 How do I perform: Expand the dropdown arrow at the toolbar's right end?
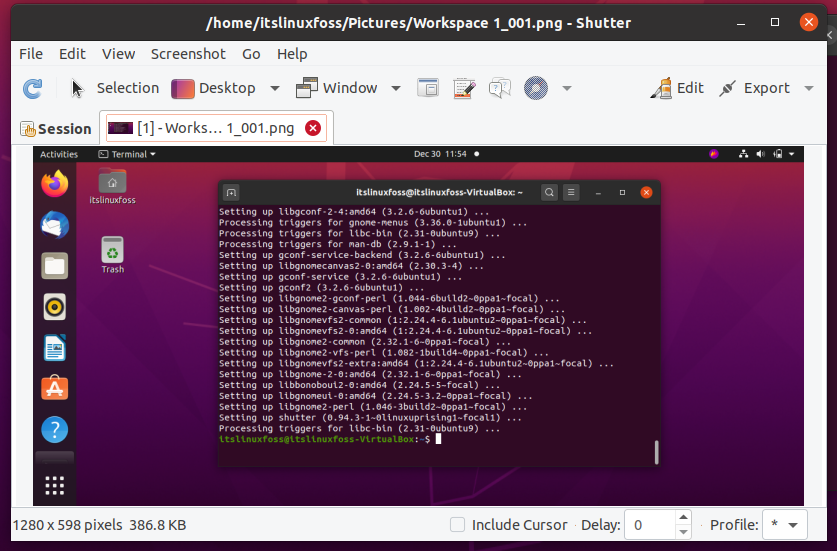pyautogui.click(x=809, y=88)
